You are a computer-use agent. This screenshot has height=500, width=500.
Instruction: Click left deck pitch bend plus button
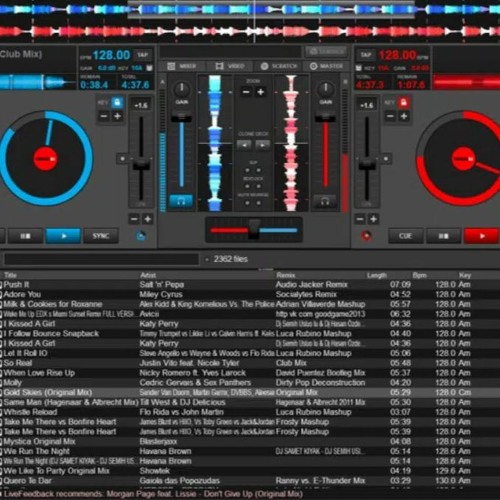(x=148, y=219)
